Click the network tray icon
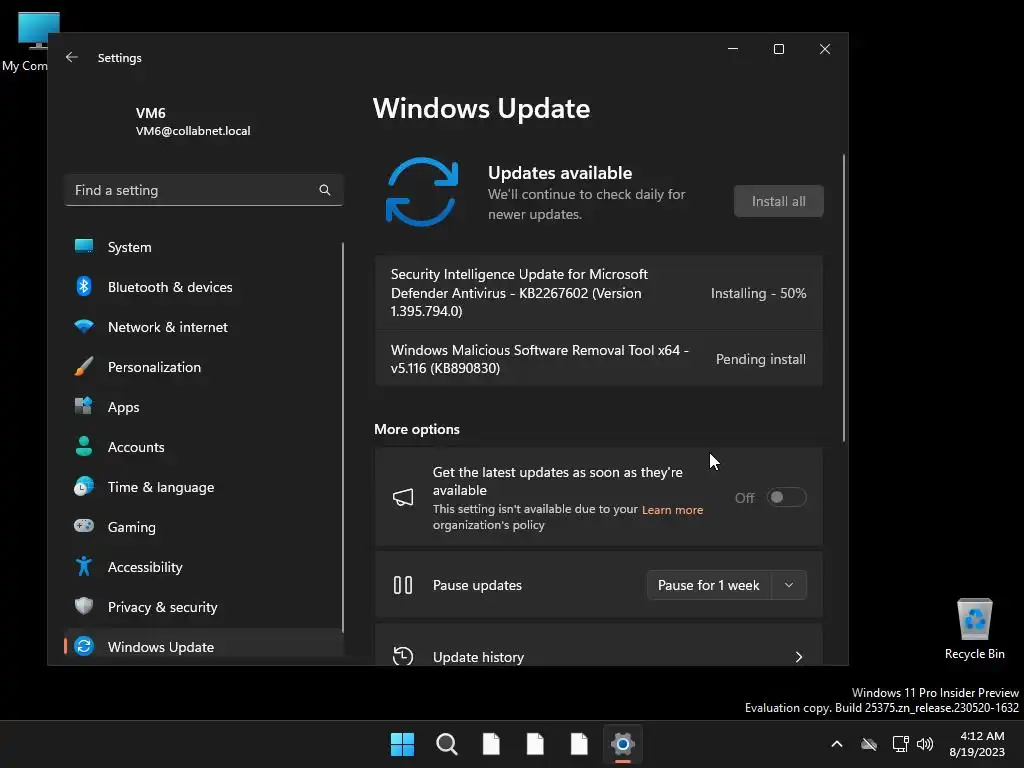1024x768 pixels. [x=901, y=744]
